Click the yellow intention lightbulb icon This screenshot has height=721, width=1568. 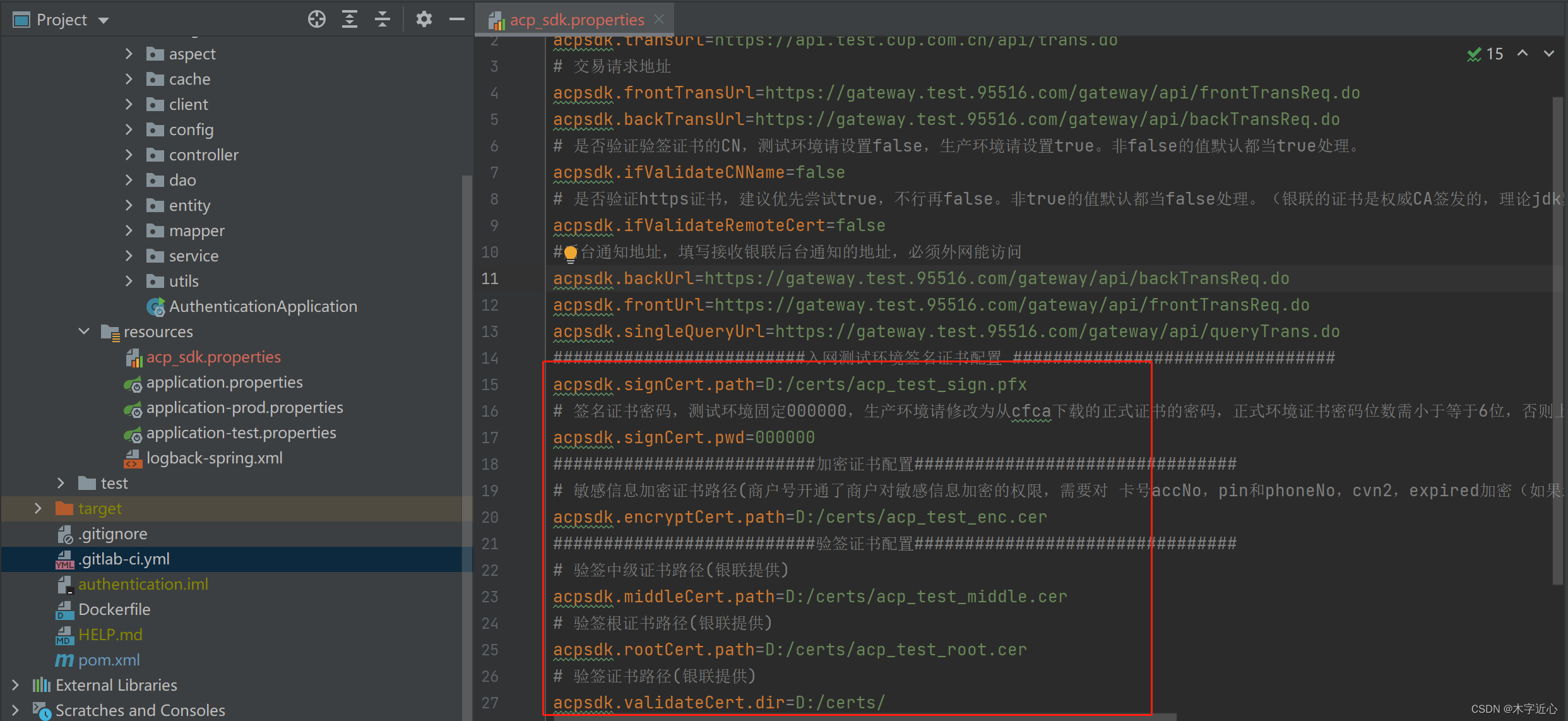pos(570,253)
